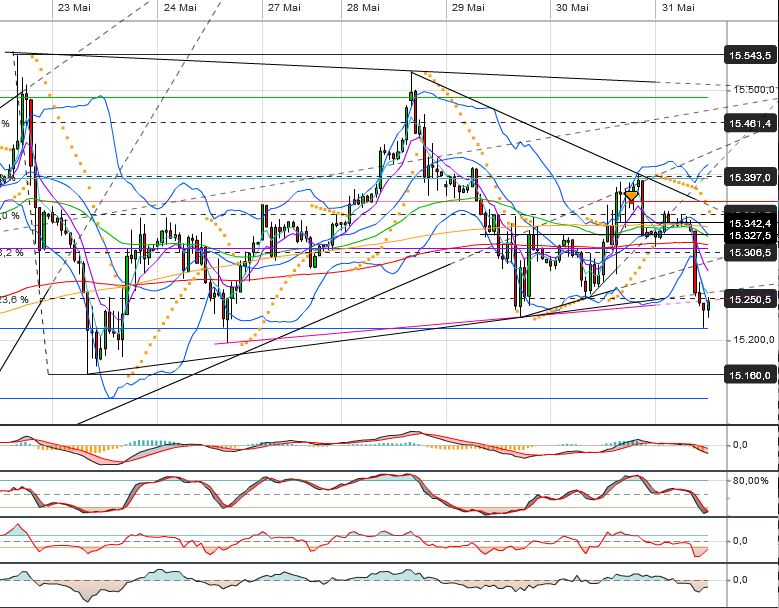Click the orange down-arrow marker on the chart

631,196
